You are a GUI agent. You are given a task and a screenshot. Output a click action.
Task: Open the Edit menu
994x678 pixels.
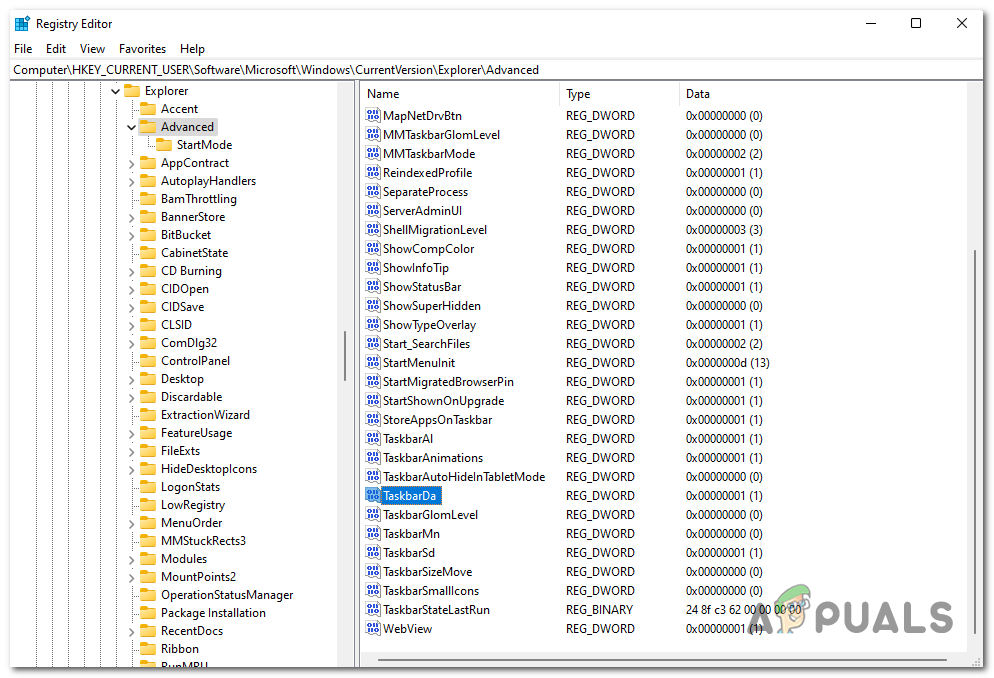coord(56,49)
